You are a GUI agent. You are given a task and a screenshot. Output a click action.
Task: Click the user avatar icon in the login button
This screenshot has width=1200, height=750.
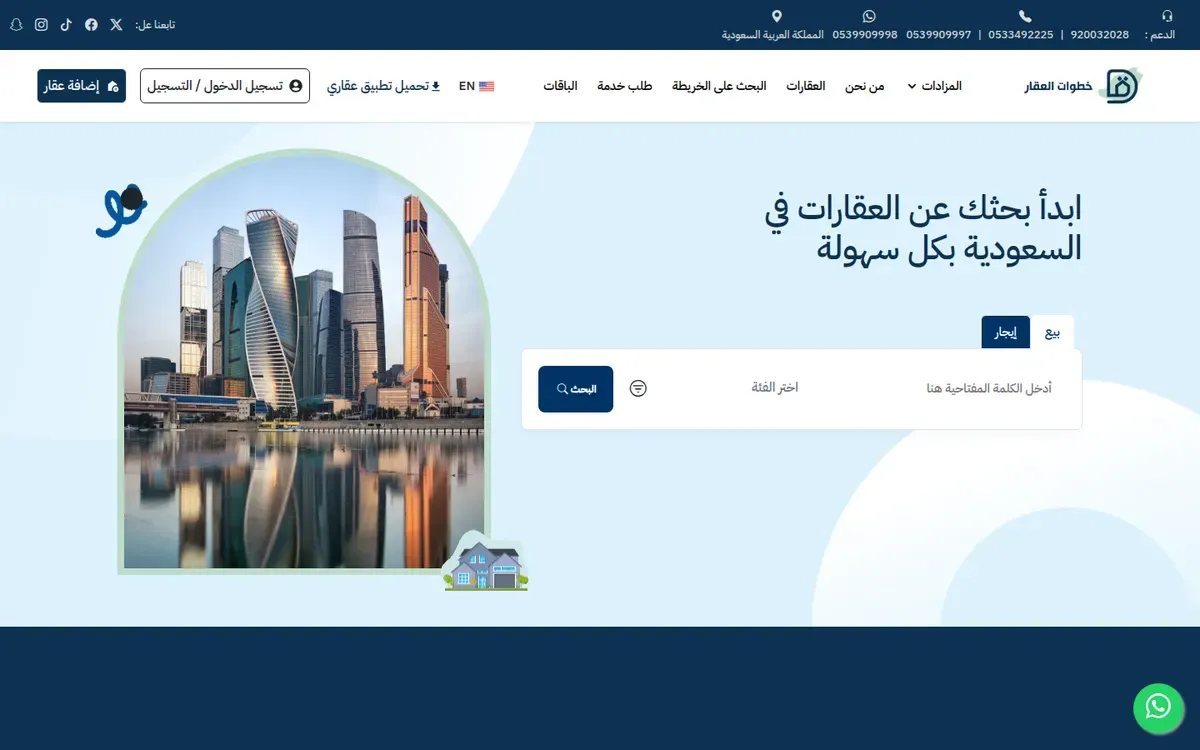295,86
